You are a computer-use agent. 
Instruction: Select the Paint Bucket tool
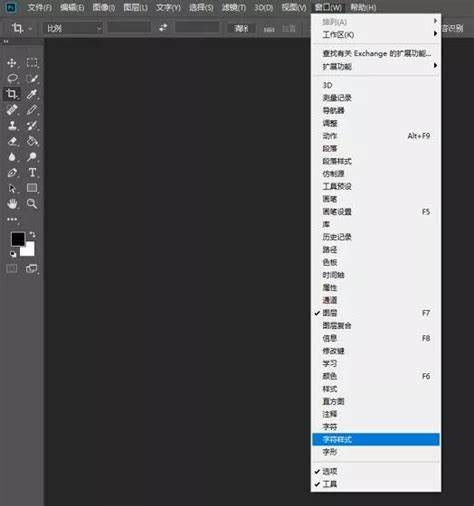(x=32, y=141)
